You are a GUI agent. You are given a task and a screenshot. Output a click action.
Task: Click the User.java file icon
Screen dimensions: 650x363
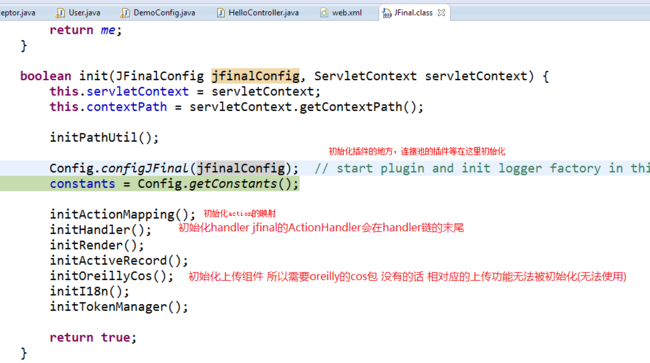tap(61, 13)
